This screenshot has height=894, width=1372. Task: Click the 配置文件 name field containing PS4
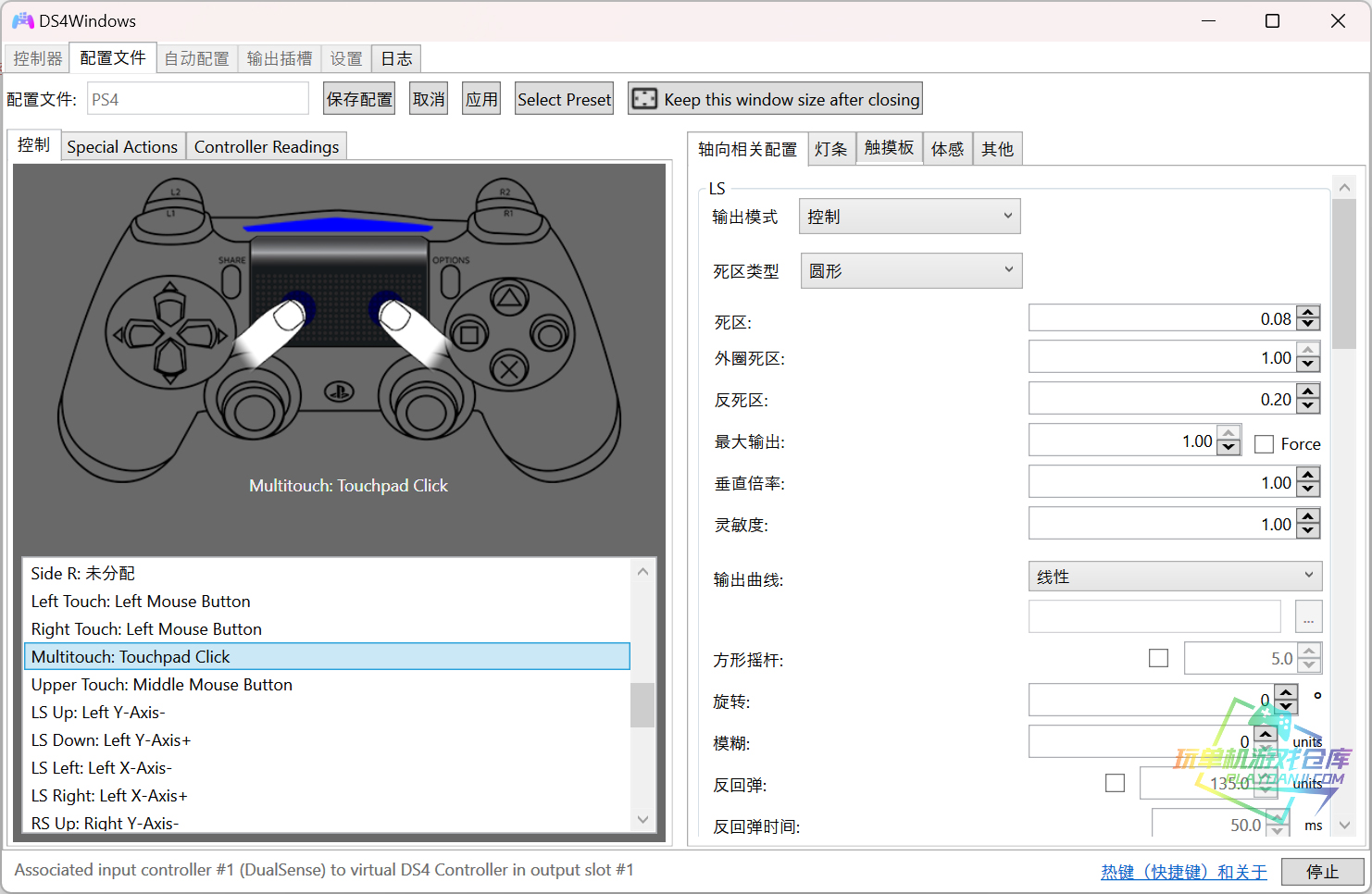click(198, 99)
